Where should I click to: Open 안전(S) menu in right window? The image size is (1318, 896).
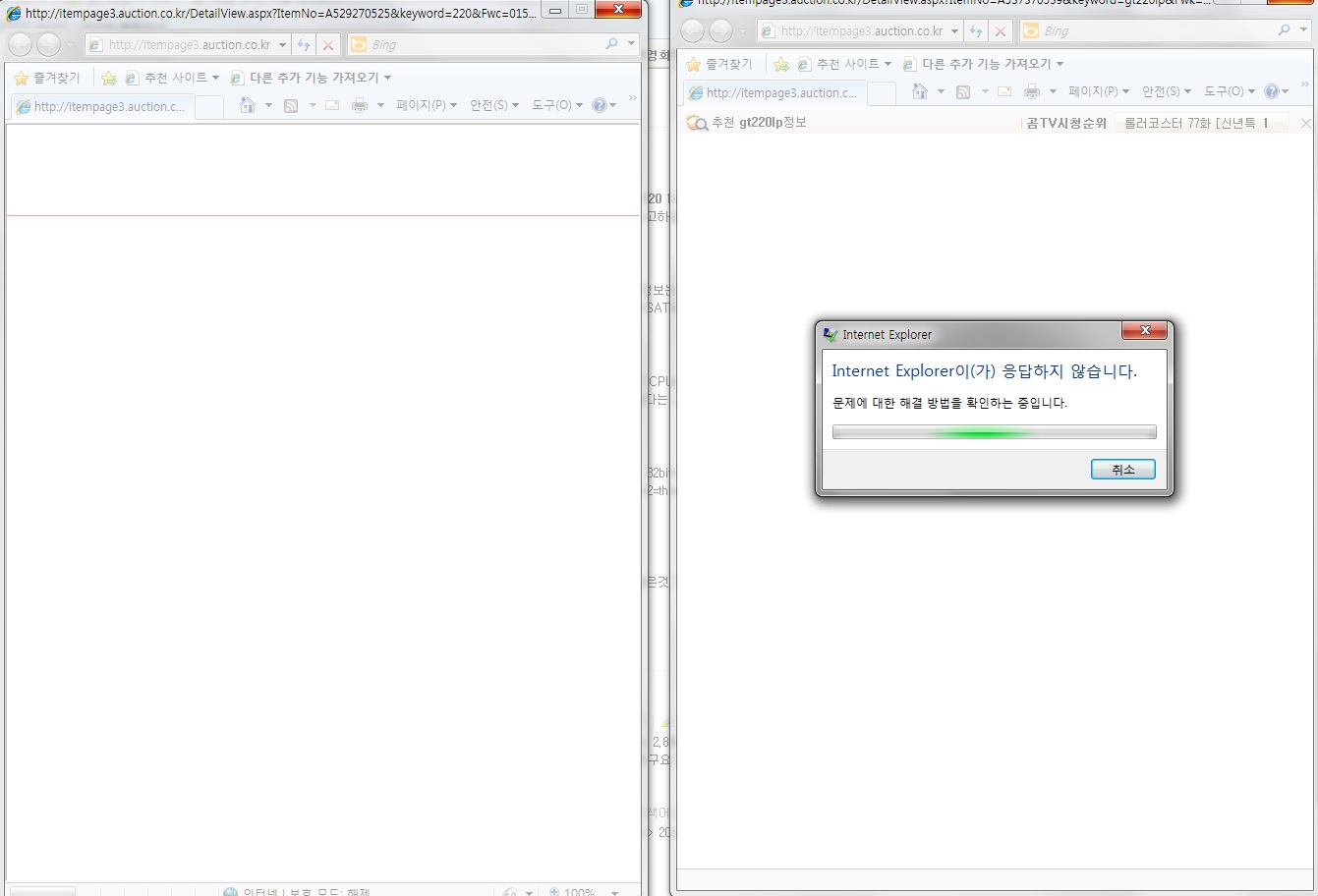(x=1166, y=91)
